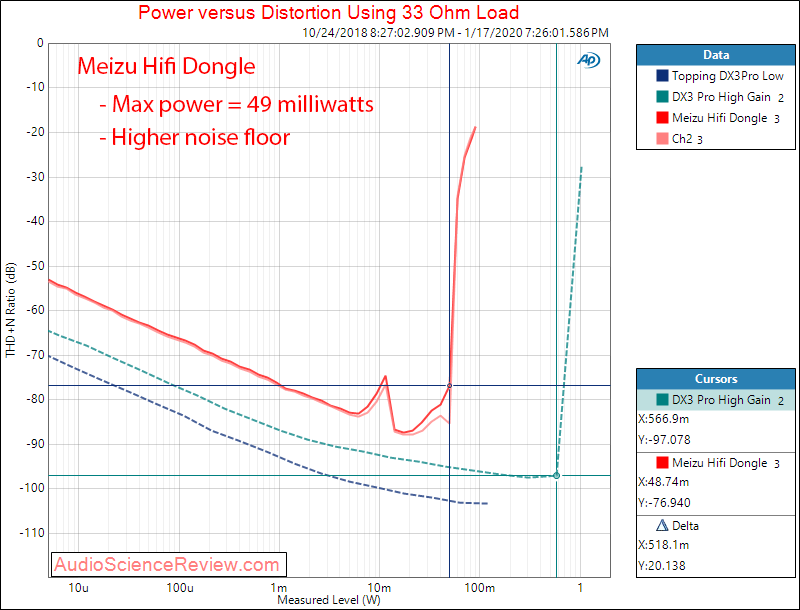Click the -110 tick label on vertical axis
This screenshot has width=800, height=610.
32,533
